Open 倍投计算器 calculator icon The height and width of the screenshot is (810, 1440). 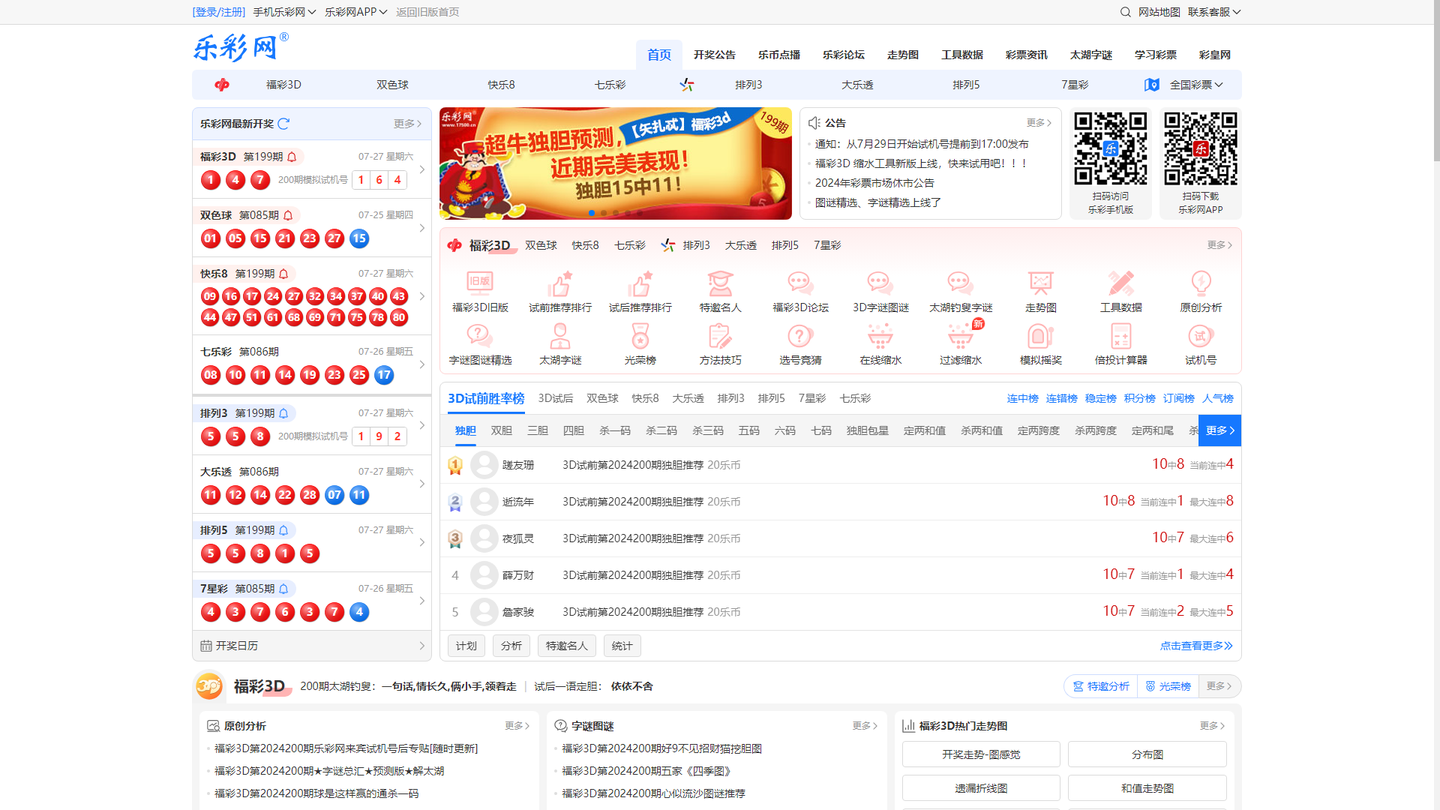(x=1120, y=336)
